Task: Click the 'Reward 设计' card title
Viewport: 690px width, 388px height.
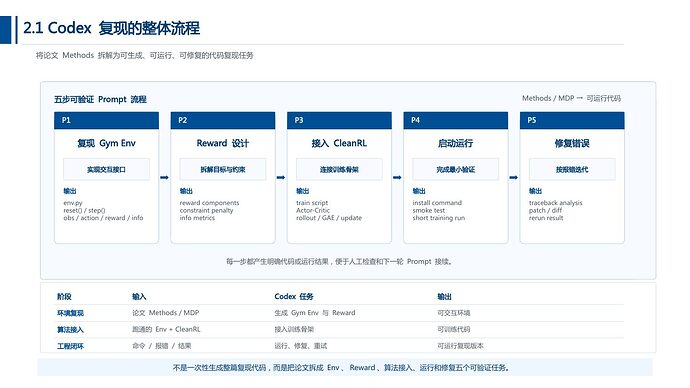Action: 223,143
